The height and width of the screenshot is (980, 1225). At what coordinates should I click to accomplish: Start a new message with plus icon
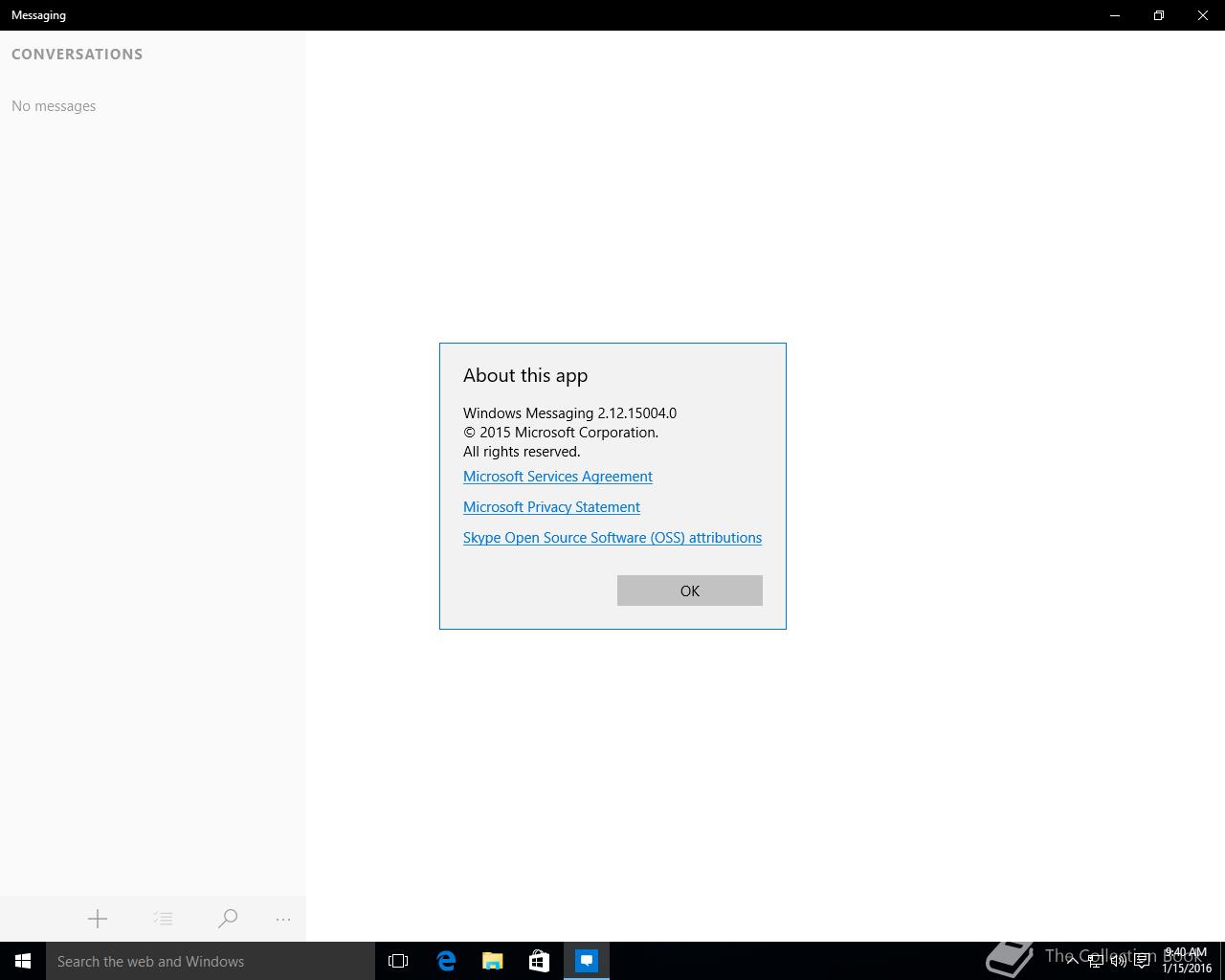98,919
